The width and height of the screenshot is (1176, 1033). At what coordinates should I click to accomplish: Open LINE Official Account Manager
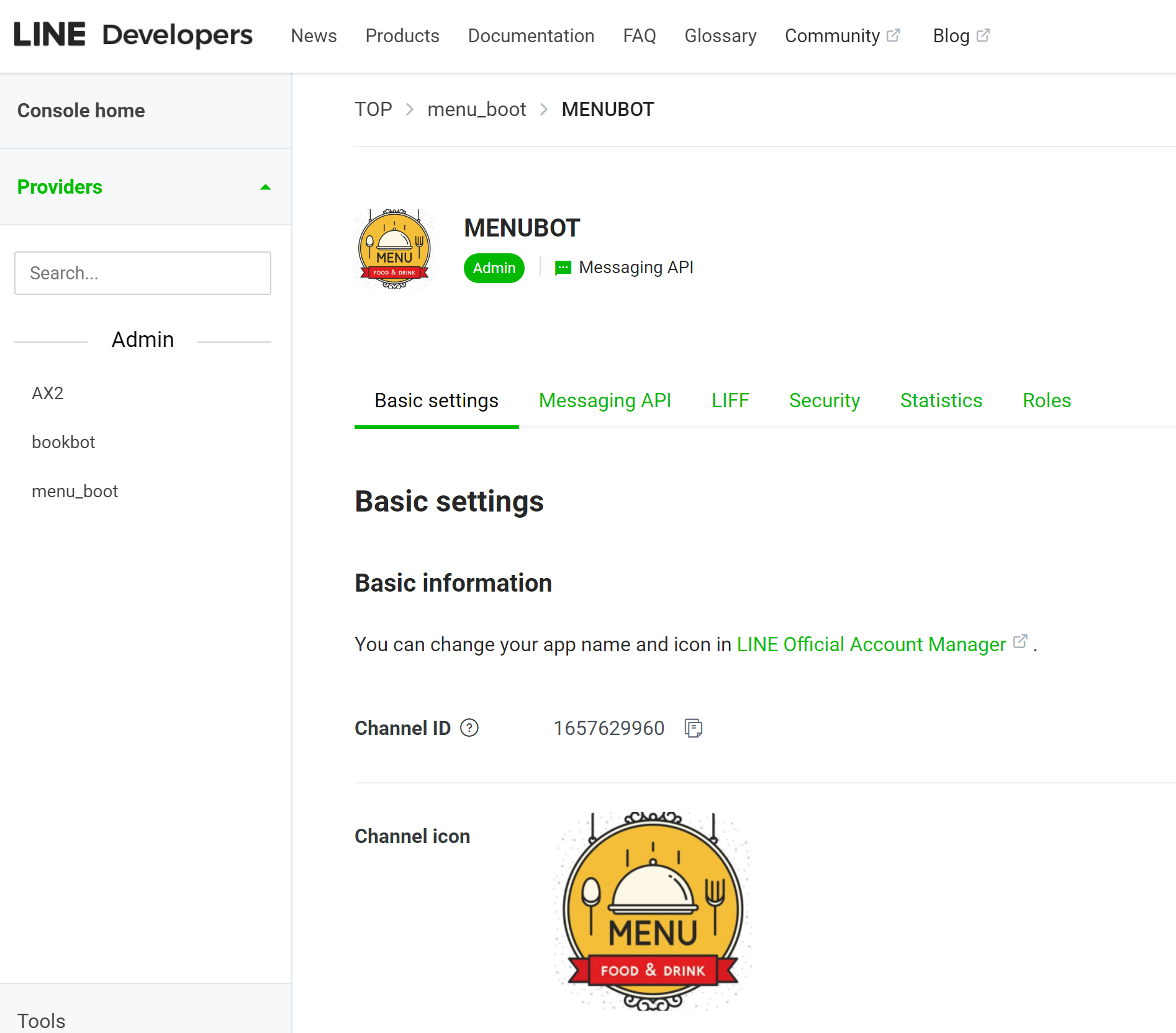[871, 644]
